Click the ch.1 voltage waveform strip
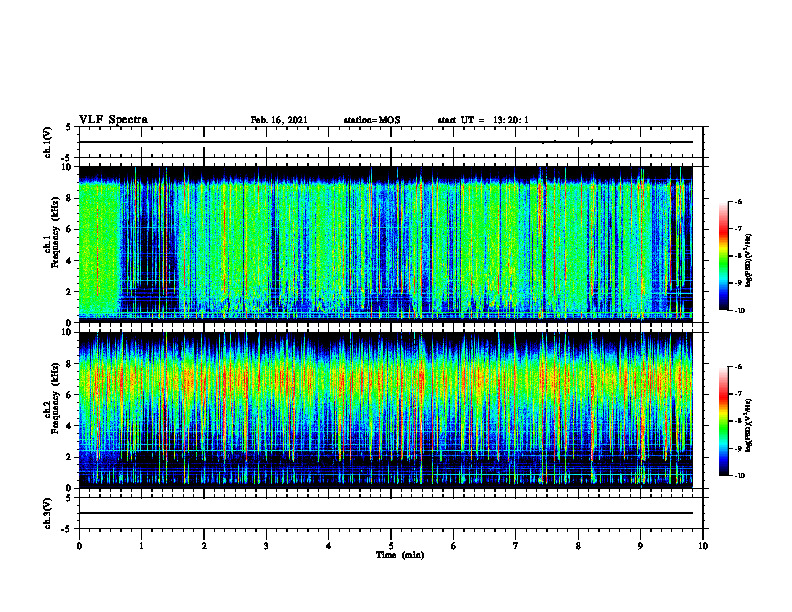 point(391,142)
